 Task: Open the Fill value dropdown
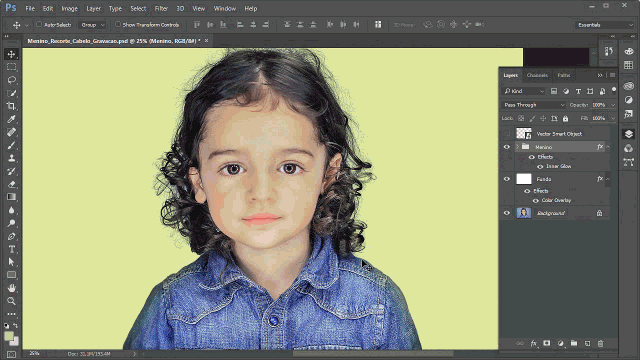click(613, 118)
